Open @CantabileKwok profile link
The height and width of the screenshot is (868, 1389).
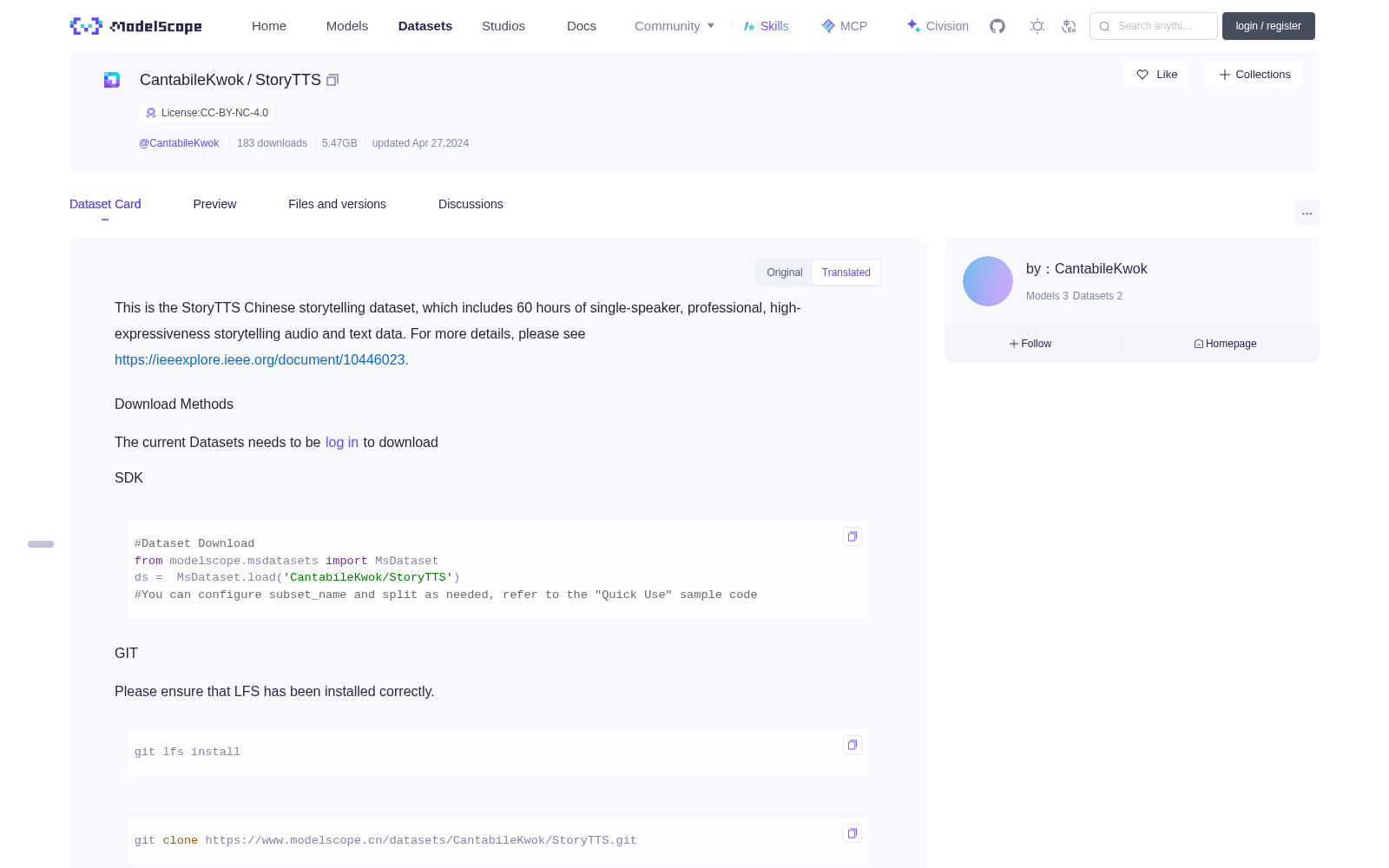(179, 143)
